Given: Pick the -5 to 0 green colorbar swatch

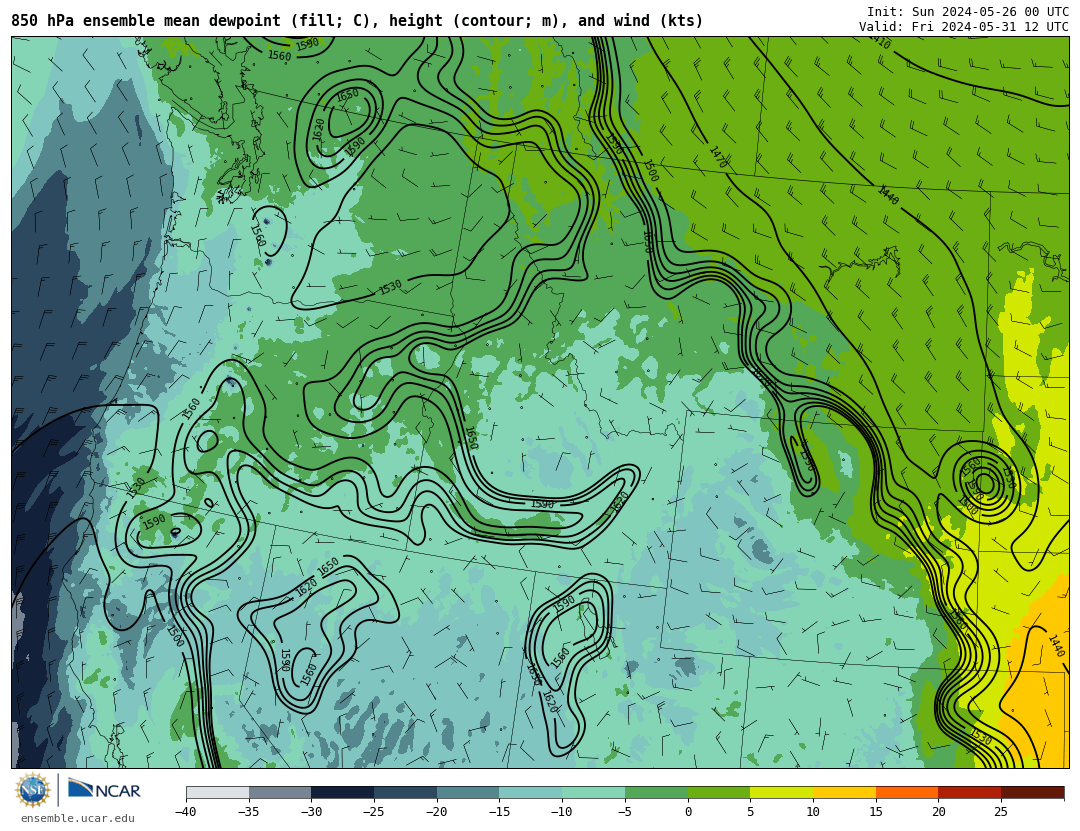Looking at the screenshot, I should point(656,792).
